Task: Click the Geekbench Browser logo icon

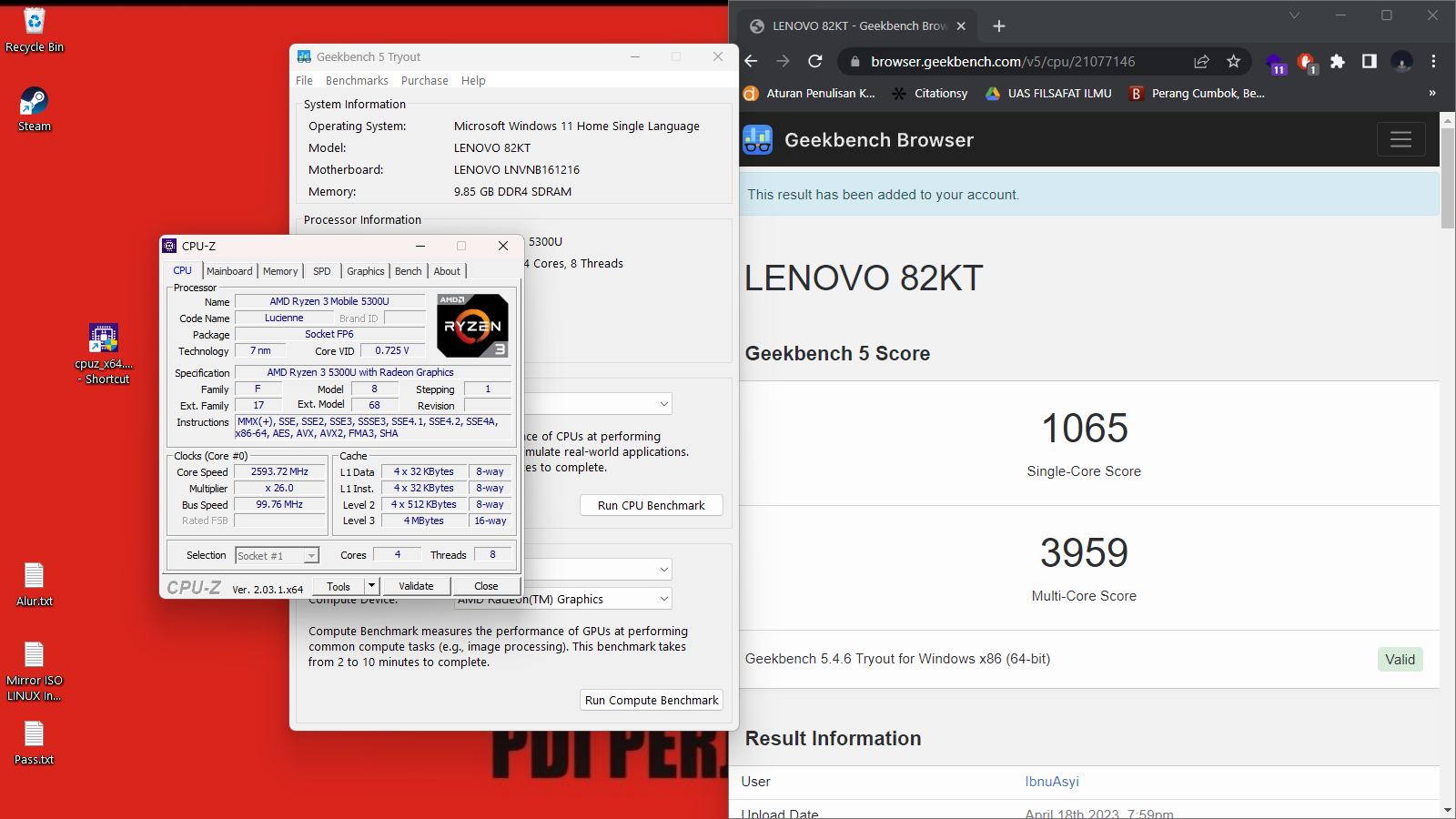Action: click(x=757, y=139)
